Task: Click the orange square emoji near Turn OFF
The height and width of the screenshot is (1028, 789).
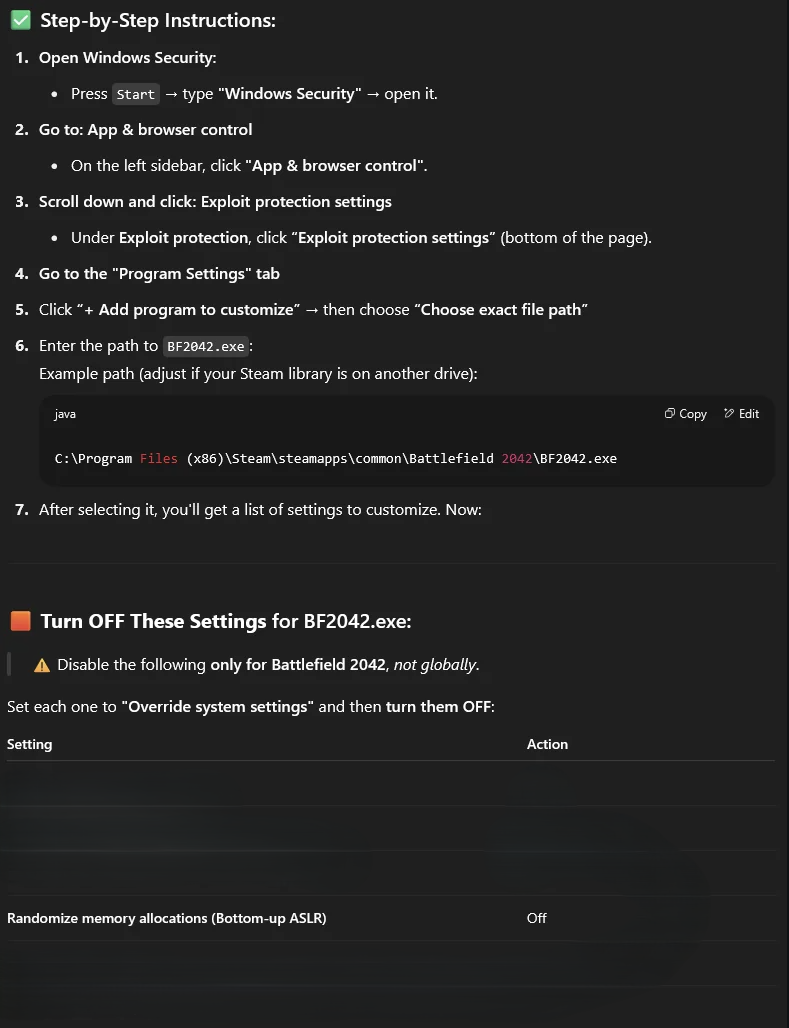Action: coord(20,621)
